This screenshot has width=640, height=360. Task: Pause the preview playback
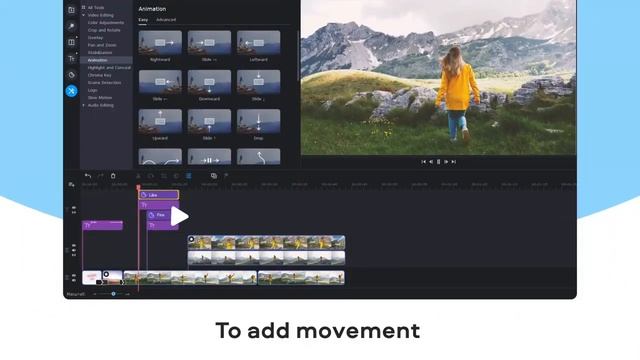coord(438,162)
